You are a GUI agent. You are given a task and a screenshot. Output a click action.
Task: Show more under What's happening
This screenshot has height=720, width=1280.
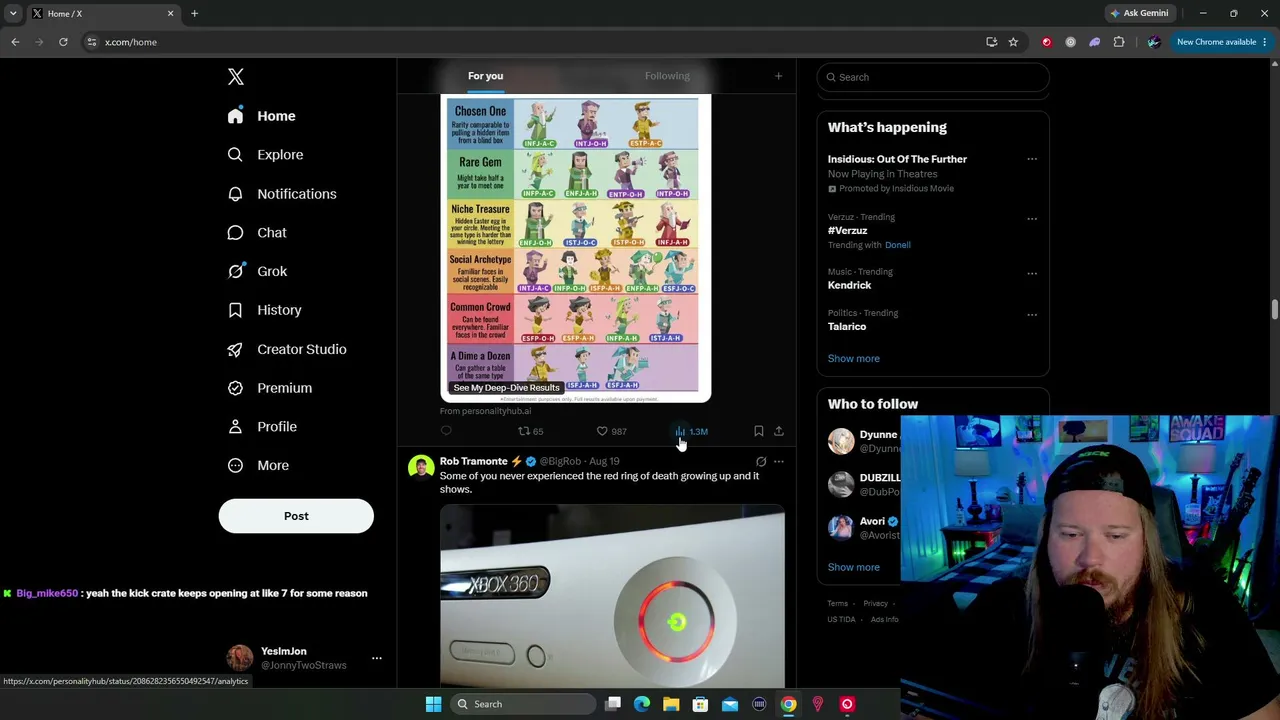coord(853,358)
